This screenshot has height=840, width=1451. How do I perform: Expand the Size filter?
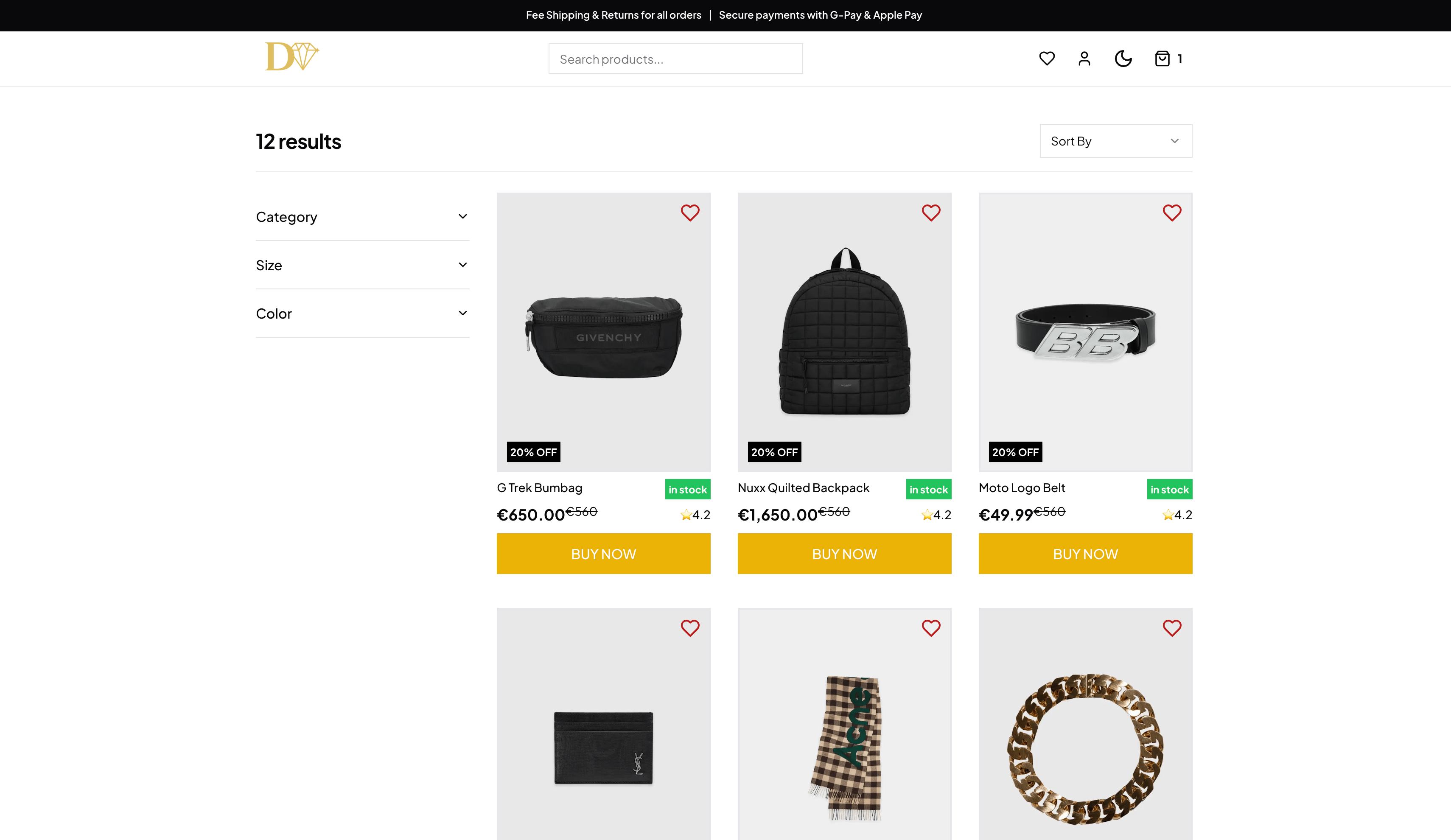(x=362, y=266)
